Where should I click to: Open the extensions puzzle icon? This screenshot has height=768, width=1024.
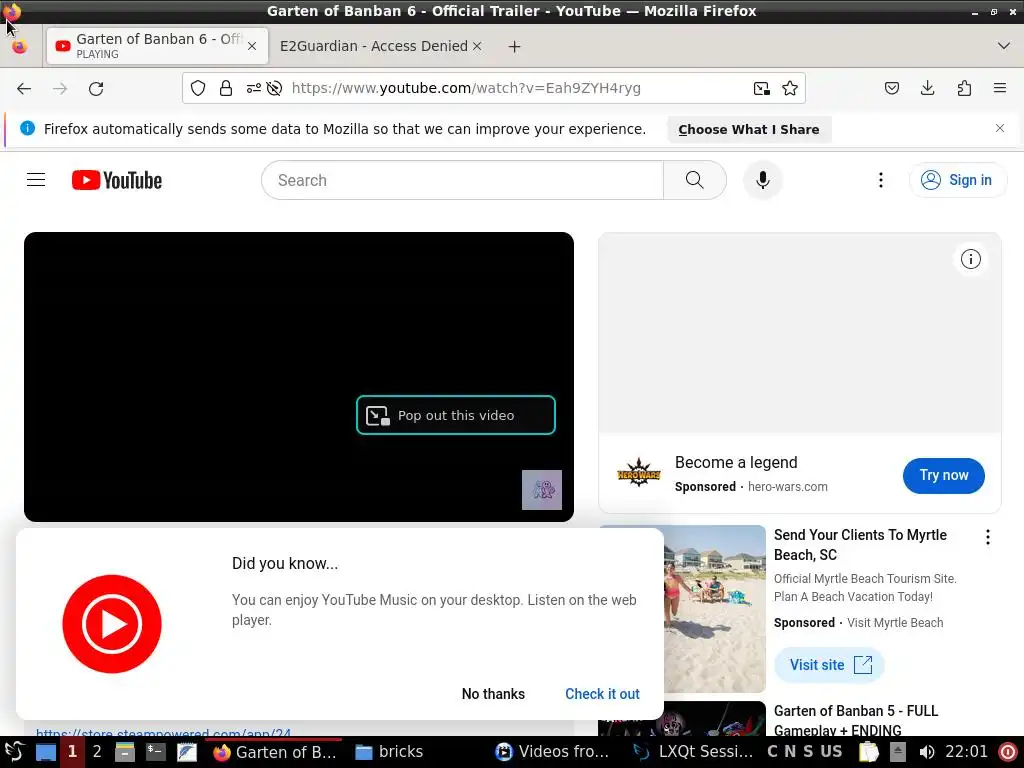pyautogui.click(x=964, y=88)
